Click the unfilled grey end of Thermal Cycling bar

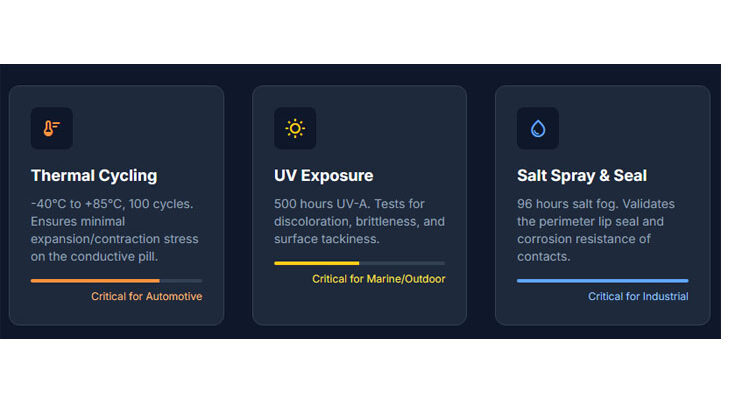(x=181, y=281)
